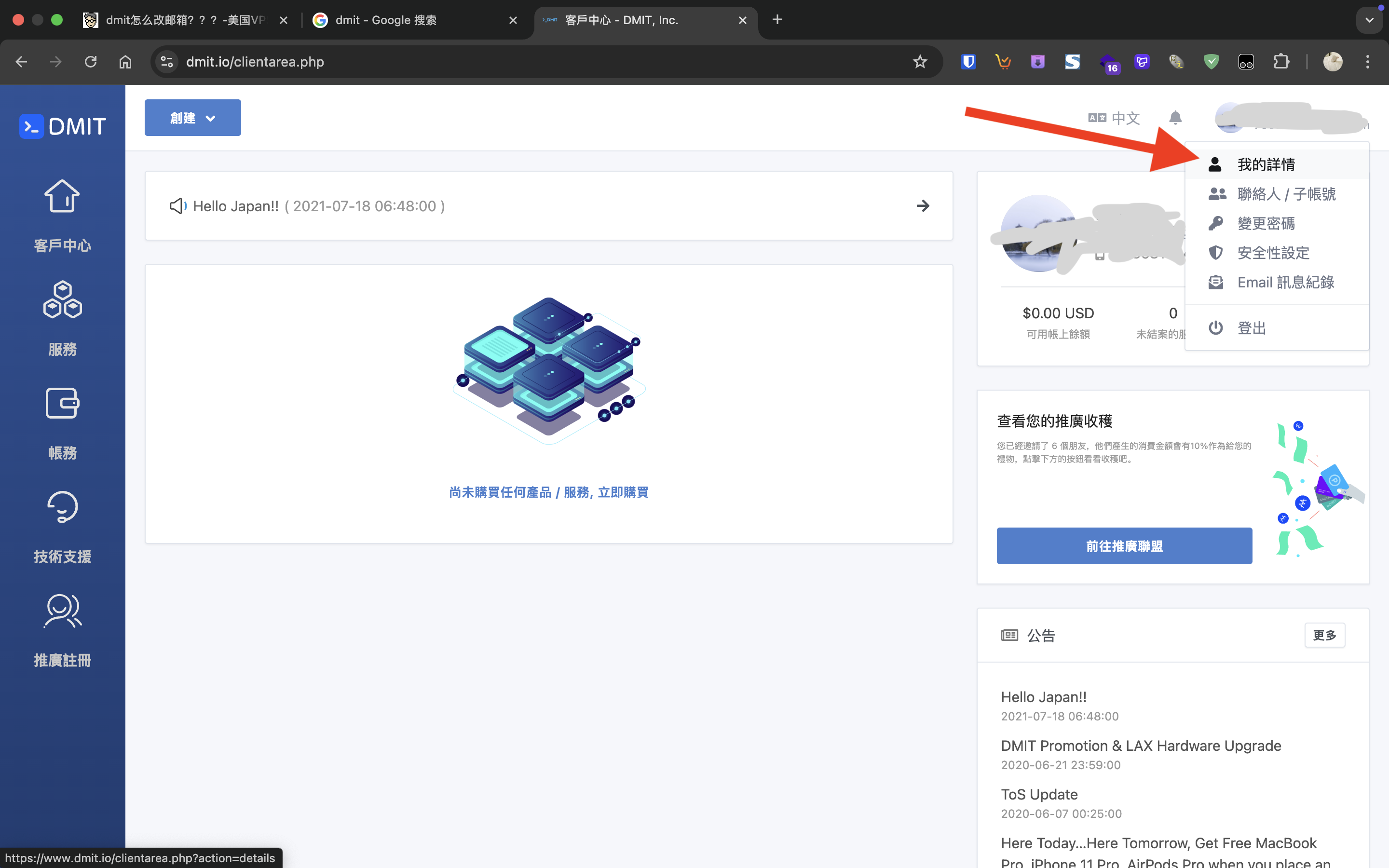The image size is (1389, 868).
Task: Select 變更密碼 in the account menu
Action: [x=1266, y=223]
